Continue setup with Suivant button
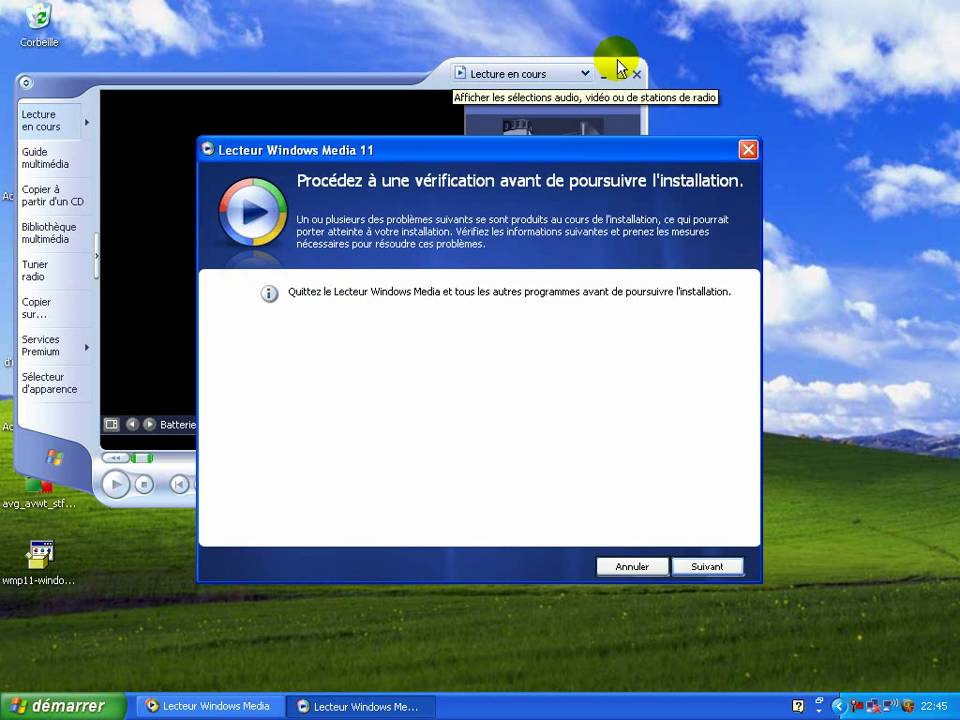 [x=707, y=566]
